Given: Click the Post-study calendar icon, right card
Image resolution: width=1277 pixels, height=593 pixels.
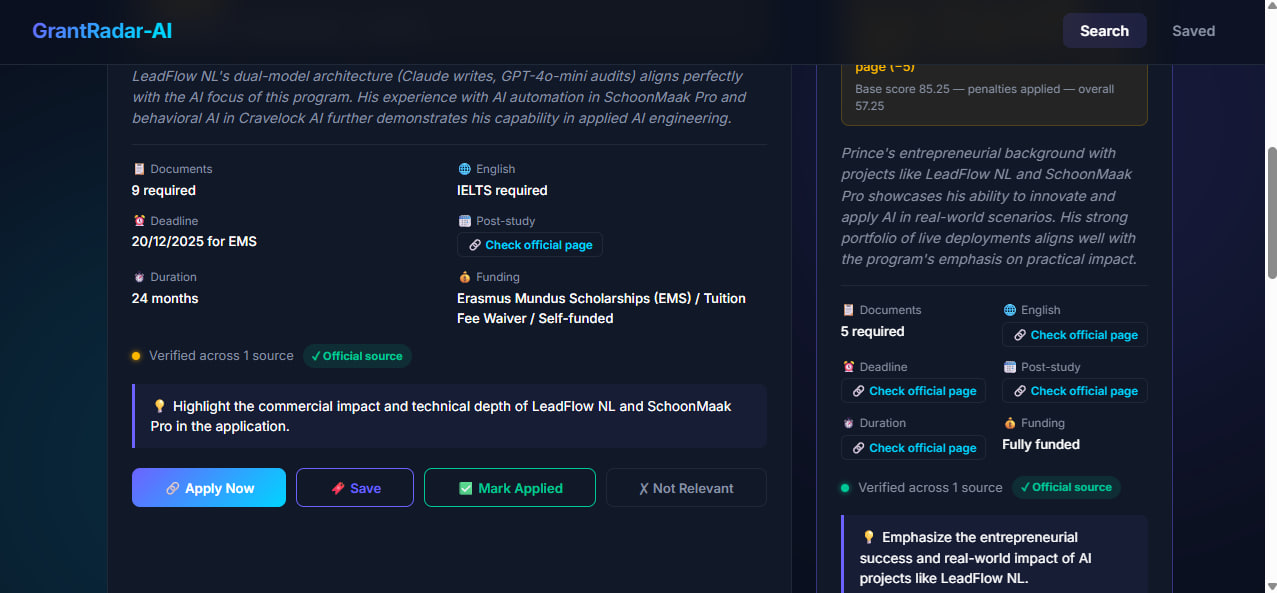Looking at the screenshot, I should click(x=1009, y=367).
